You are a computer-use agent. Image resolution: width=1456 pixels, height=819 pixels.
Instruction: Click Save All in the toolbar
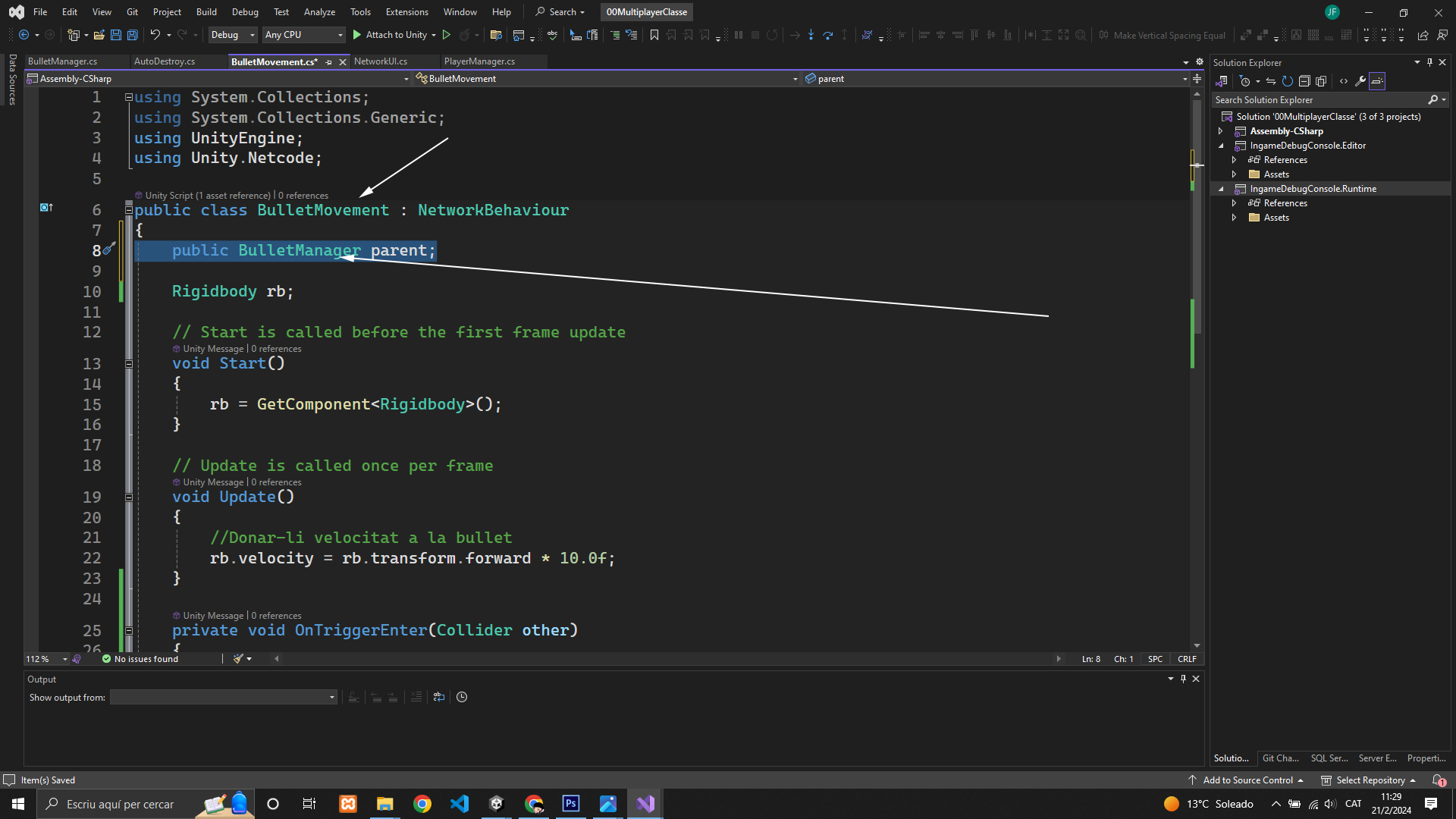[132, 35]
